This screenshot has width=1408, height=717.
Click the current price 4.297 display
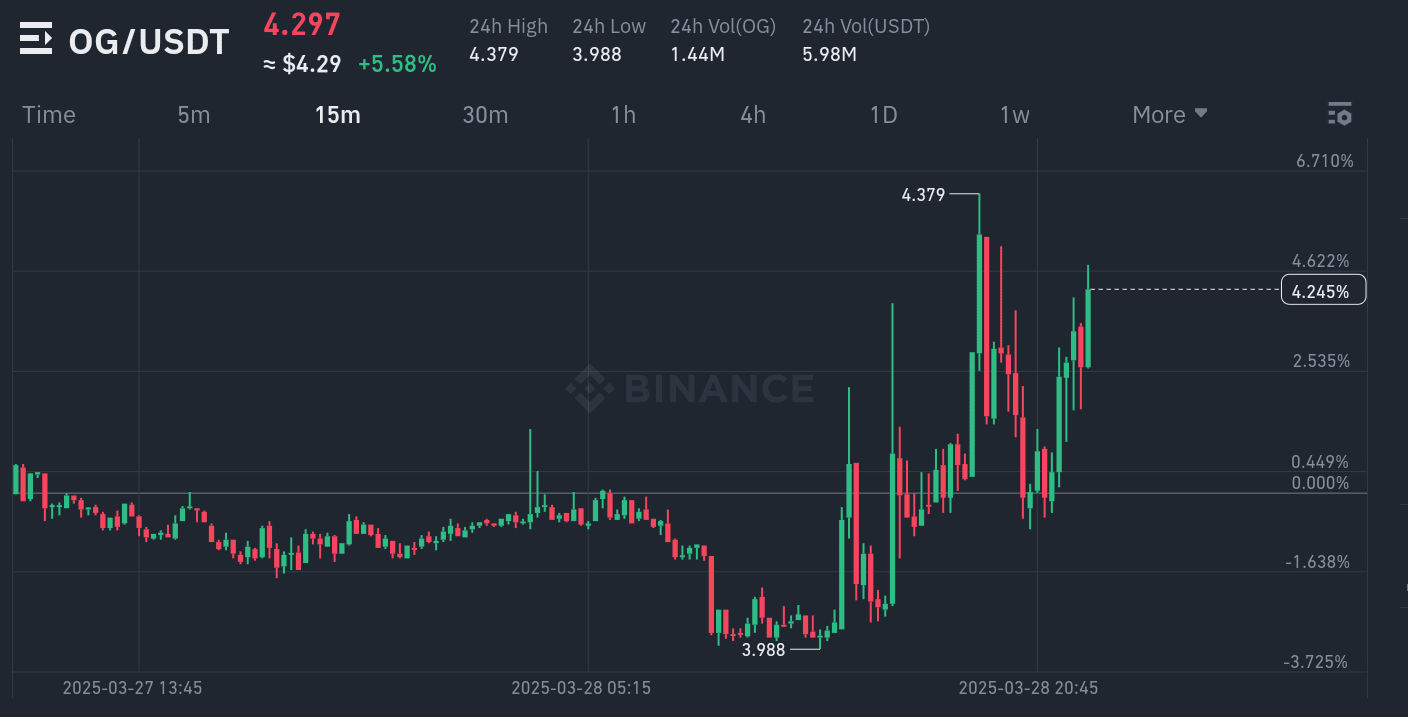coord(301,23)
